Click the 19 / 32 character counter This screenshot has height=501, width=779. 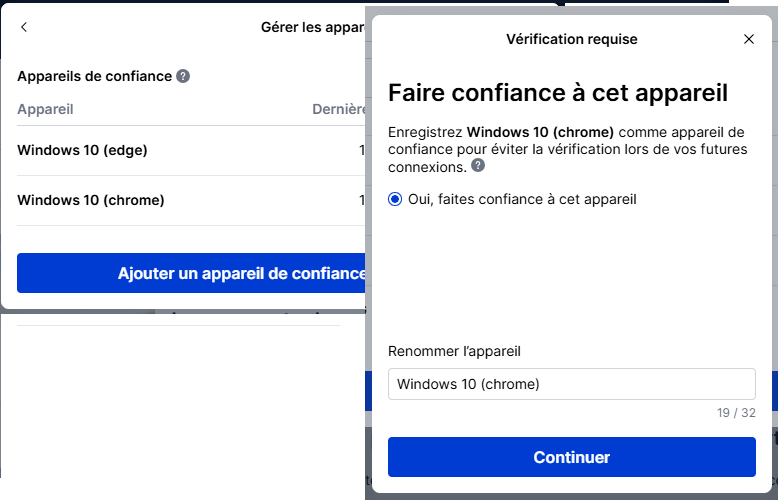click(x=735, y=412)
